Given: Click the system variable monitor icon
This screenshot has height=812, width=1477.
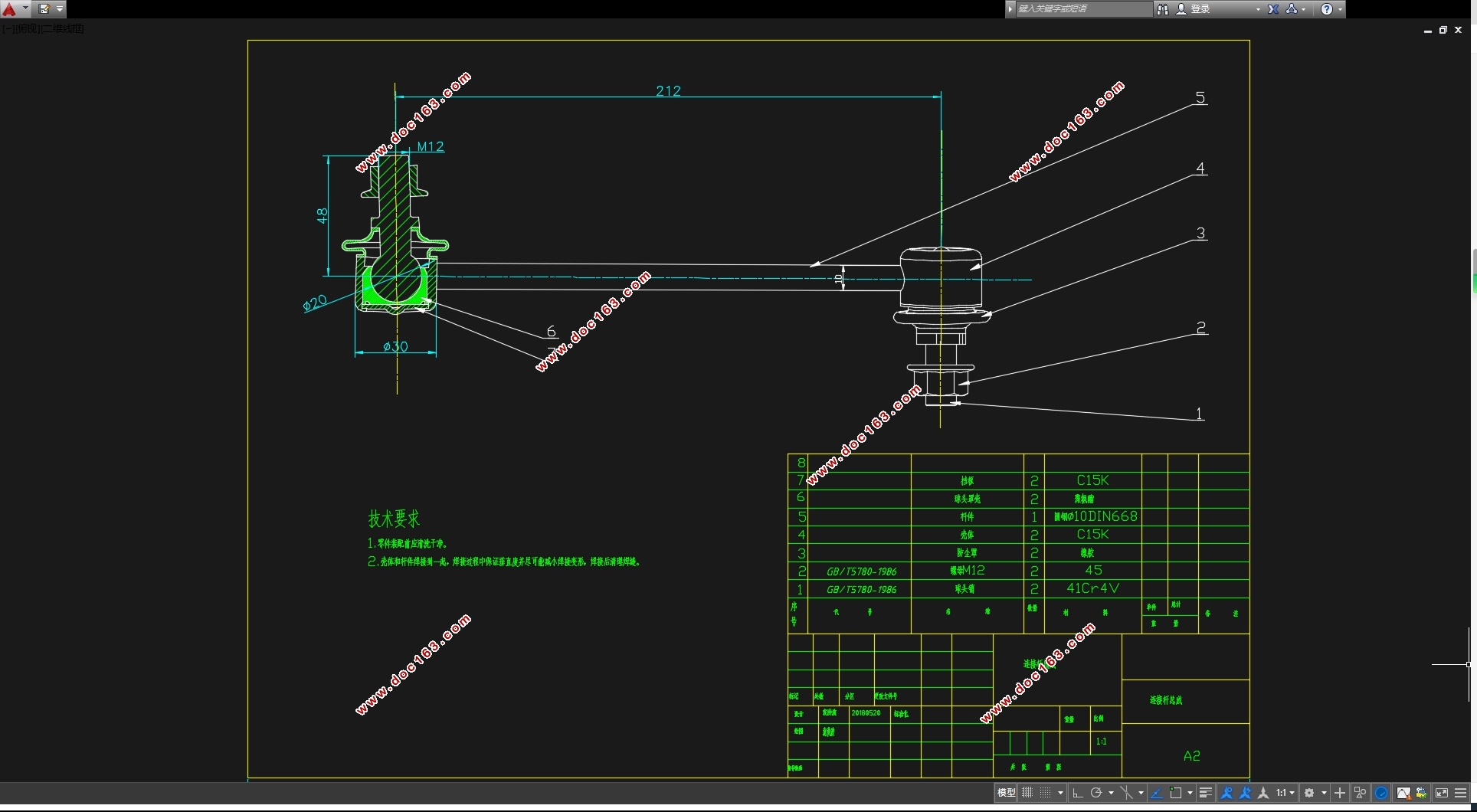Looking at the screenshot, I should click(1422, 793).
